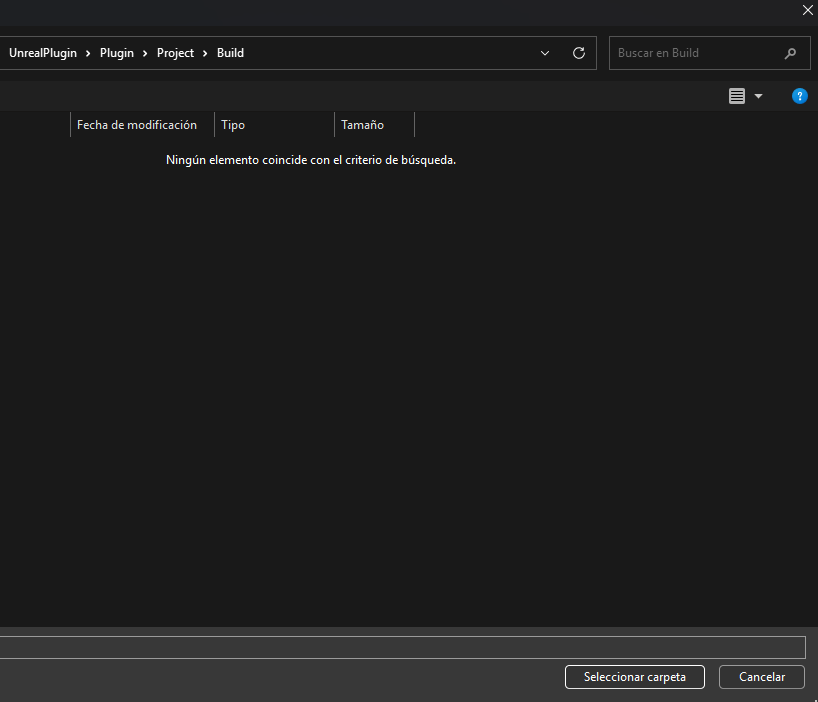
Task: Expand the address bar history dropdown
Action: pyautogui.click(x=545, y=53)
